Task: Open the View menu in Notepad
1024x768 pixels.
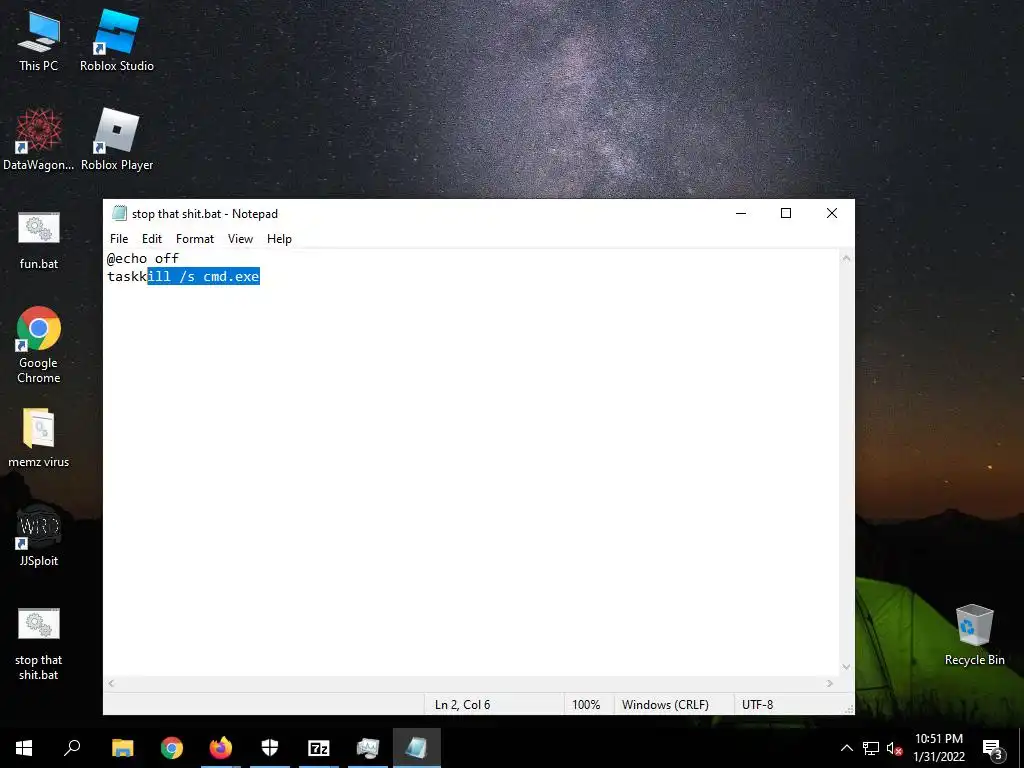Action: (240, 239)
